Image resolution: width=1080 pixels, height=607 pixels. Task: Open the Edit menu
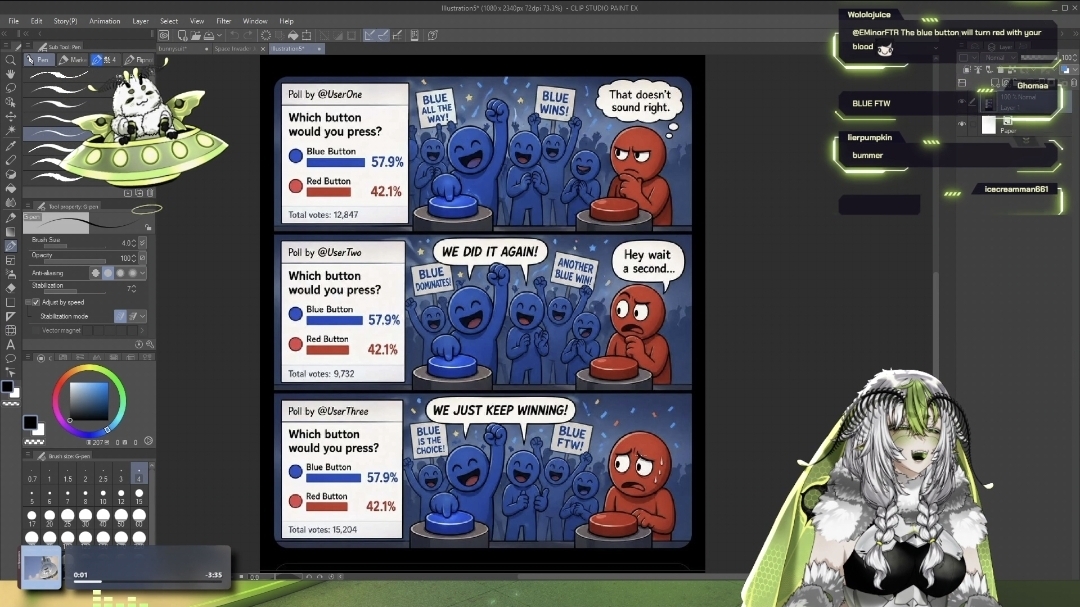pos(36,21)
